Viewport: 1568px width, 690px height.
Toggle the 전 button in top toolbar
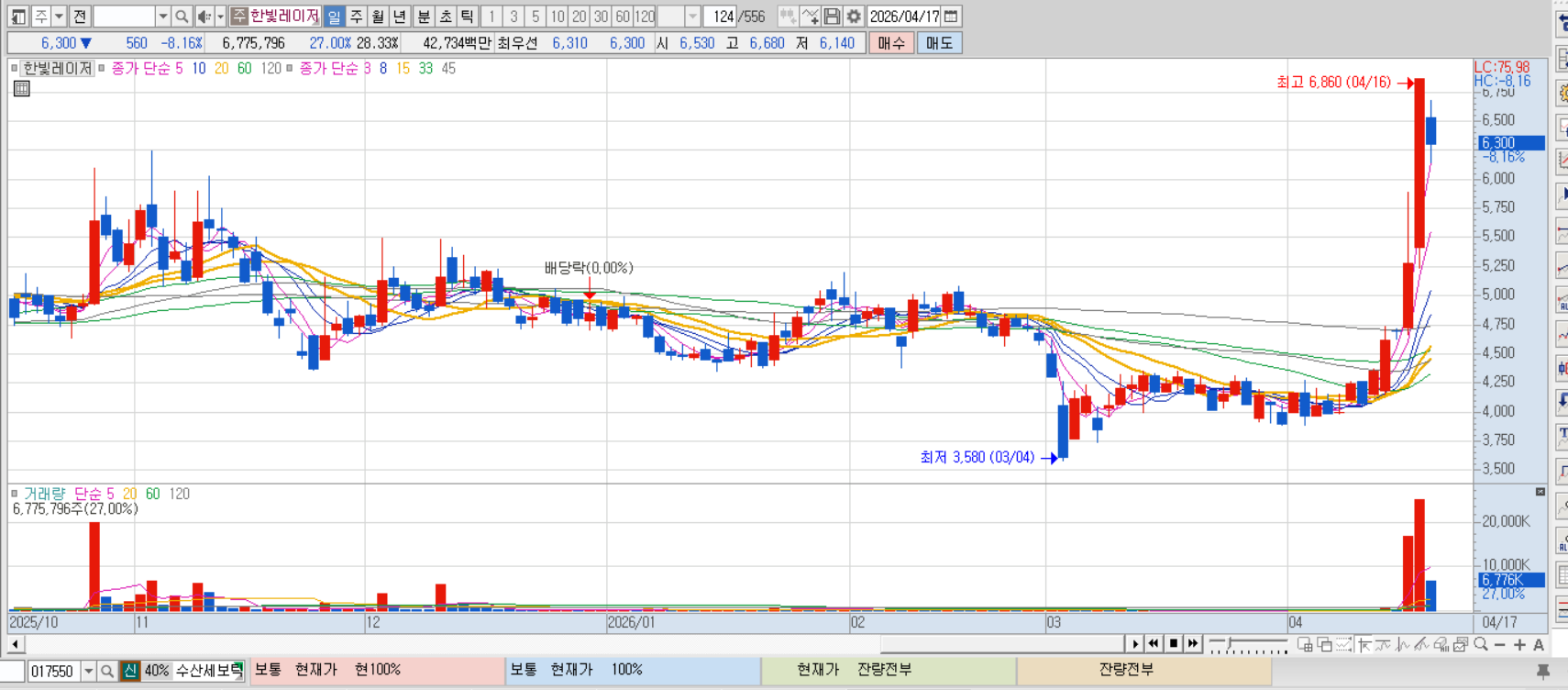[80, 17]
